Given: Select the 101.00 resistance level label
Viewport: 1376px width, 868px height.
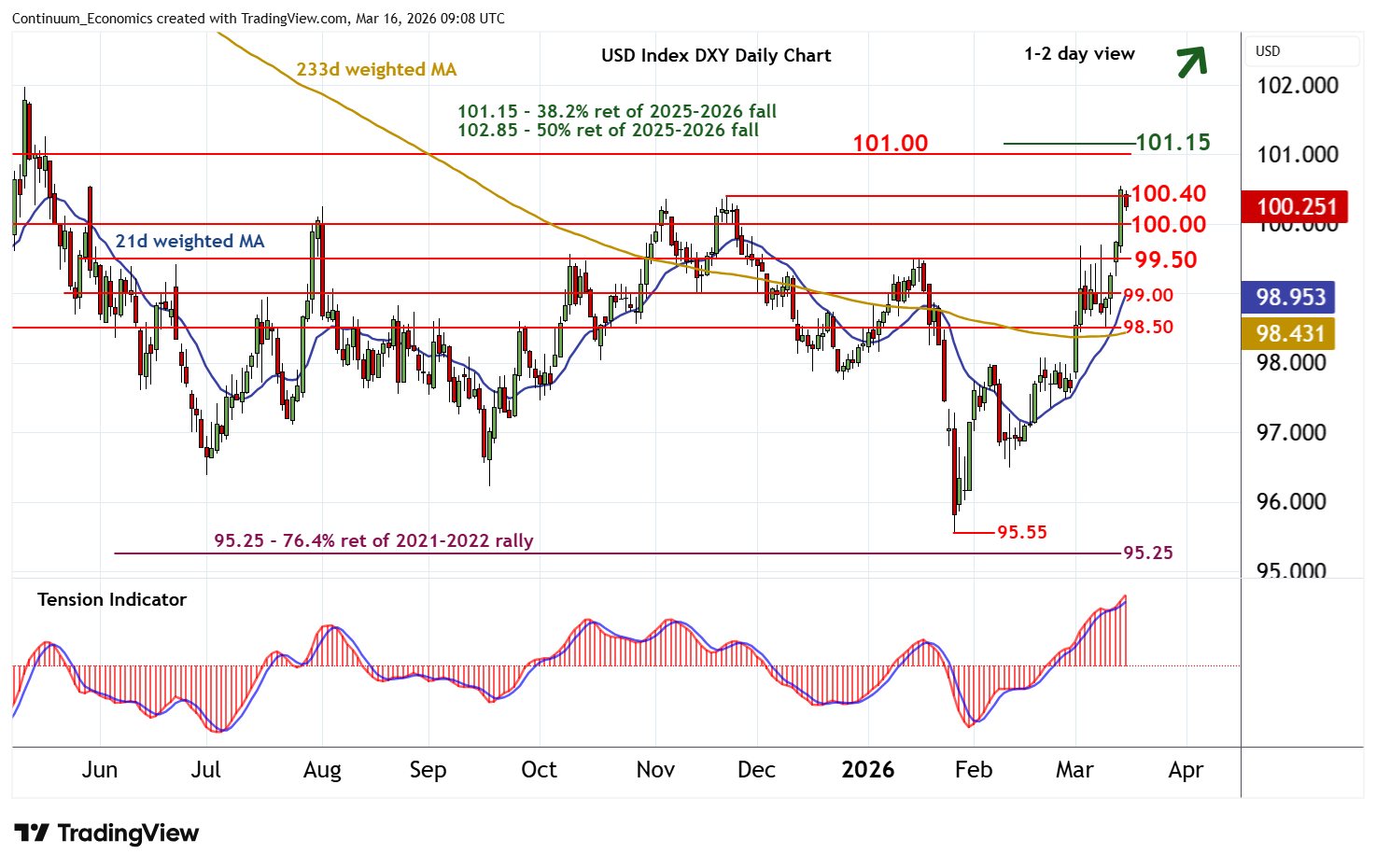Looking at the screenshot, I should pos(890,144).
